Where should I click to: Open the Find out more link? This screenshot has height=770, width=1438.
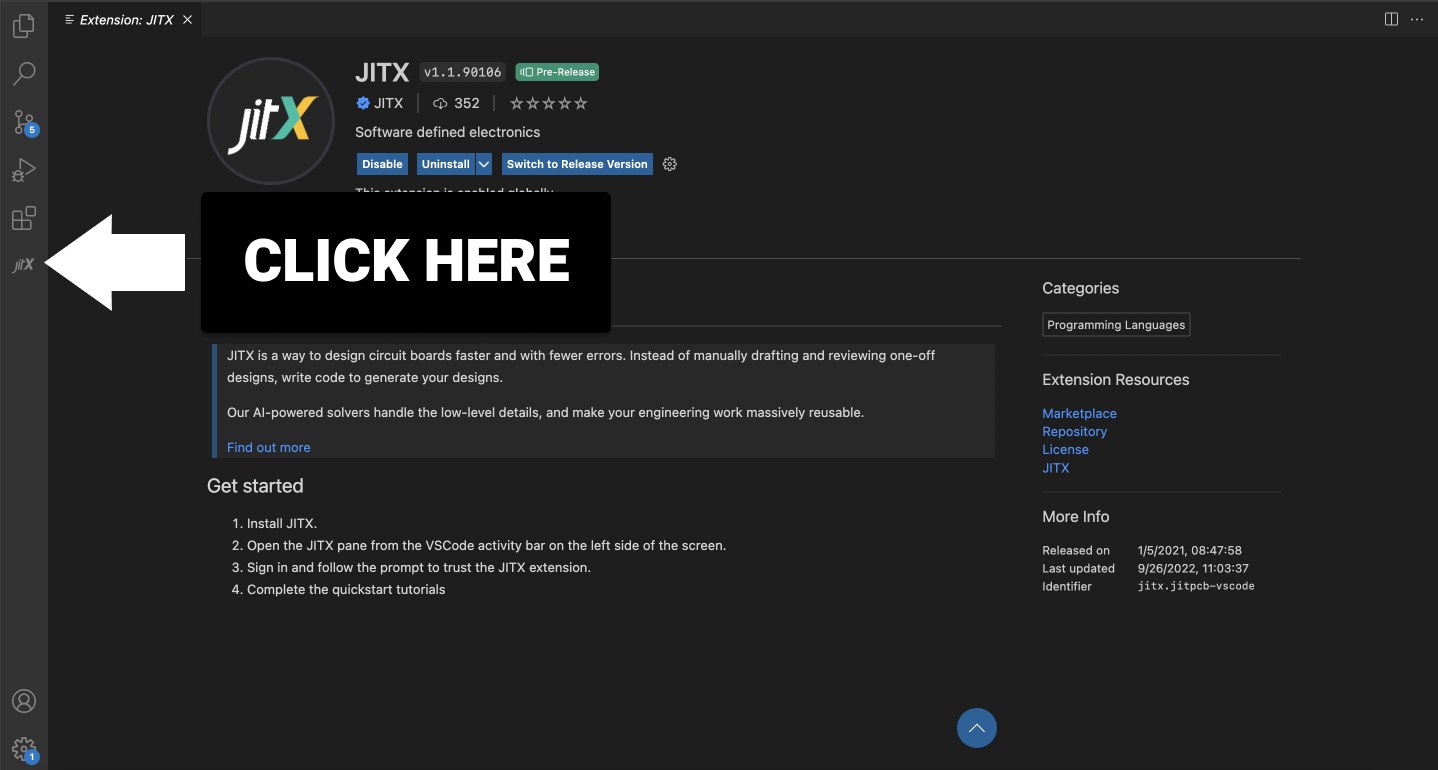tap(268, 447)
